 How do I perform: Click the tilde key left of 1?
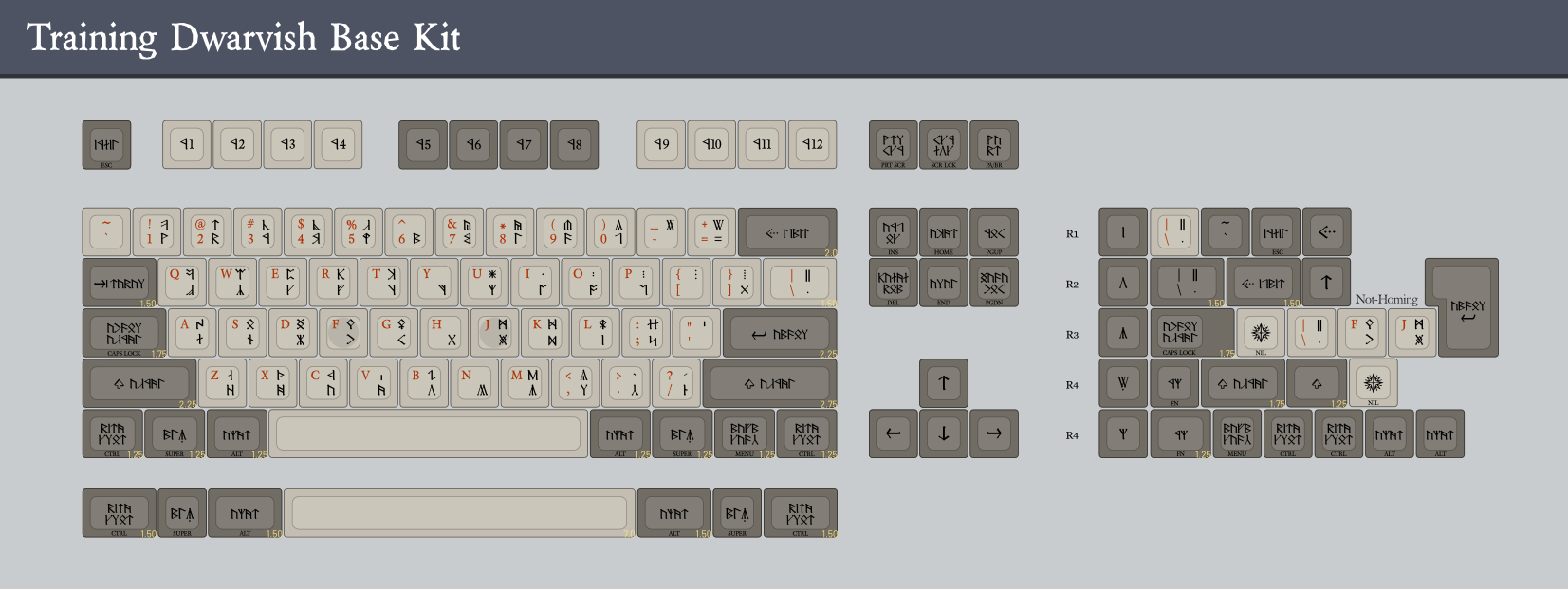[106, 231]
